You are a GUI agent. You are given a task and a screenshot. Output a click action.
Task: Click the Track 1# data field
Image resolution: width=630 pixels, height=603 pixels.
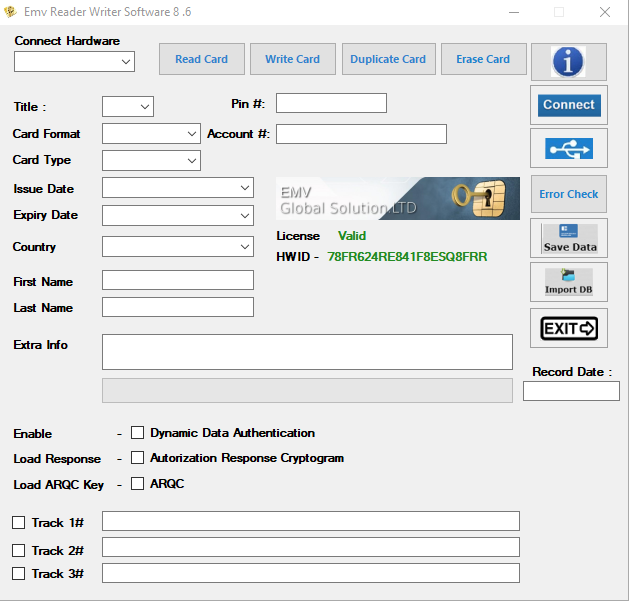311,521
